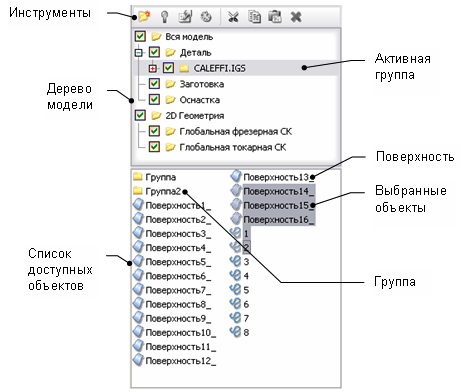Click curve icon next to item 6
The width and height of the screenshot is (461, 392).
pyautogui.click(x=235, y=304)
